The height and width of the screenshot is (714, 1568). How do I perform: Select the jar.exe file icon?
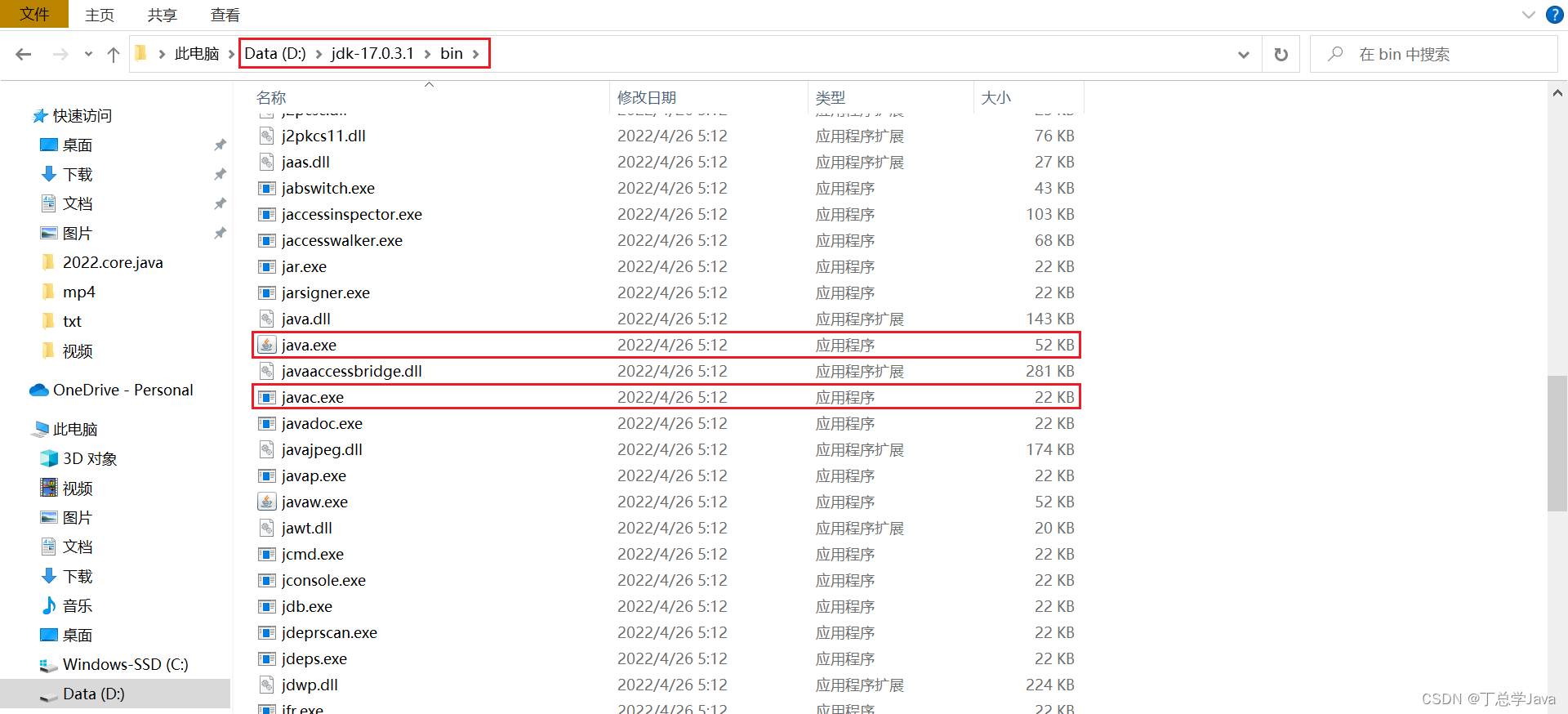tap(267, 266)
